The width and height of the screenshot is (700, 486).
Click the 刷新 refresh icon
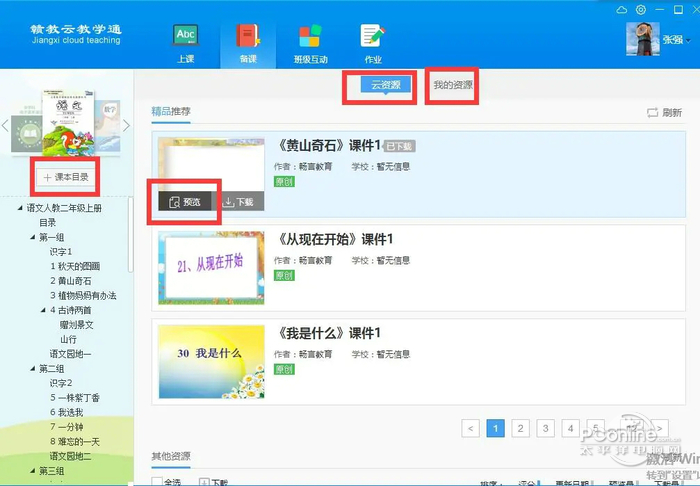click(x=652, y=112)
